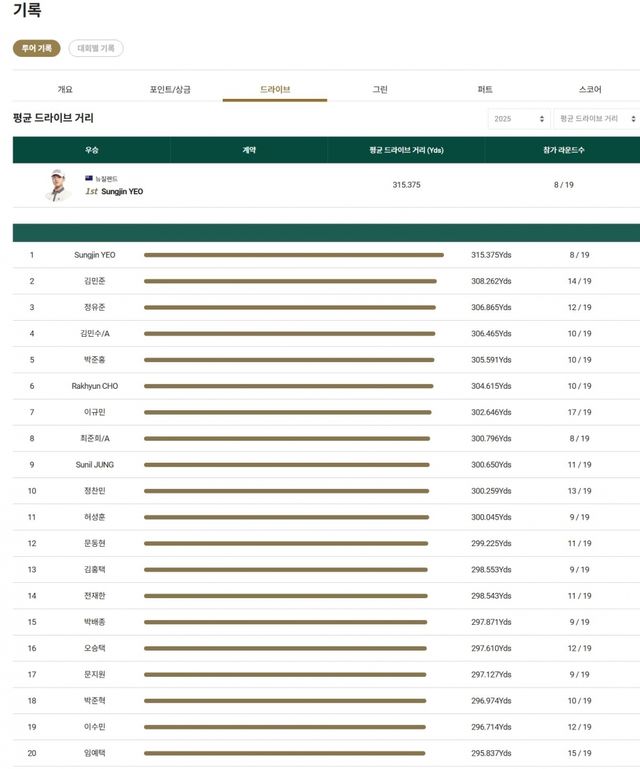This screenshot has width=640, height=769.
Task: Click the 참가 라운드수 column header
Action: tap(564, 150)
